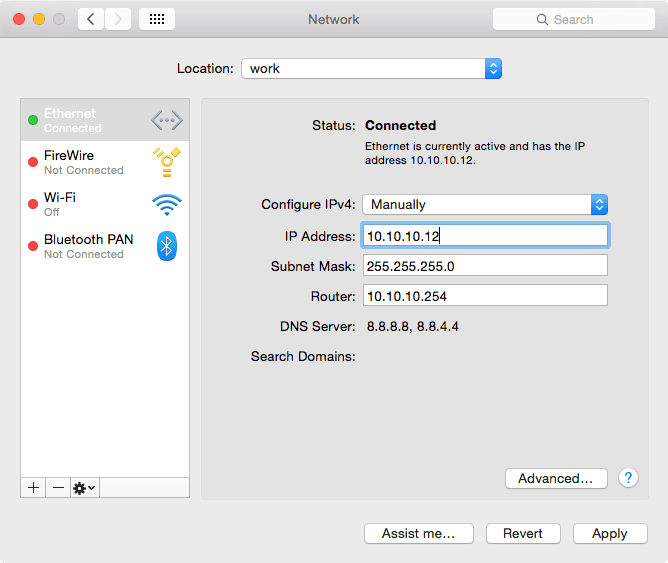Click the Connected status text
This screenshot has height=563, width=668.
tap(400, 125)
